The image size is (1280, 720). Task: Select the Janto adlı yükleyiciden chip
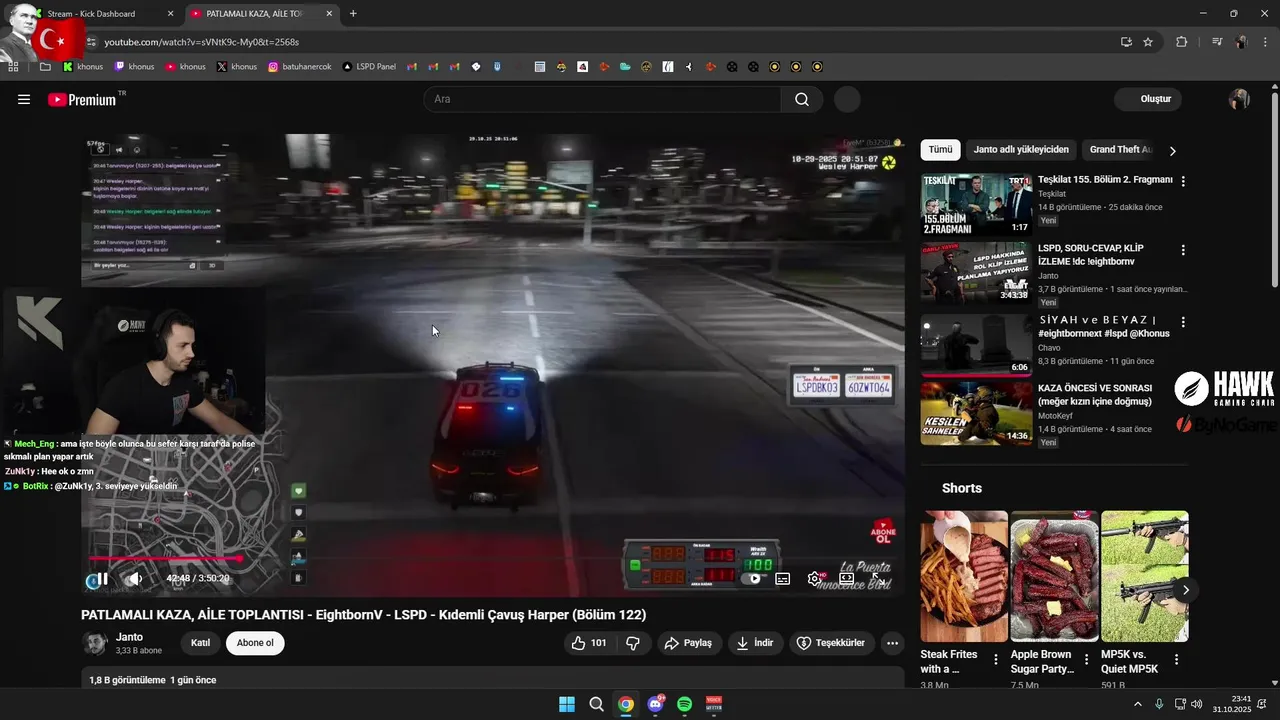pyautogui.click(x=1021, y=150)
